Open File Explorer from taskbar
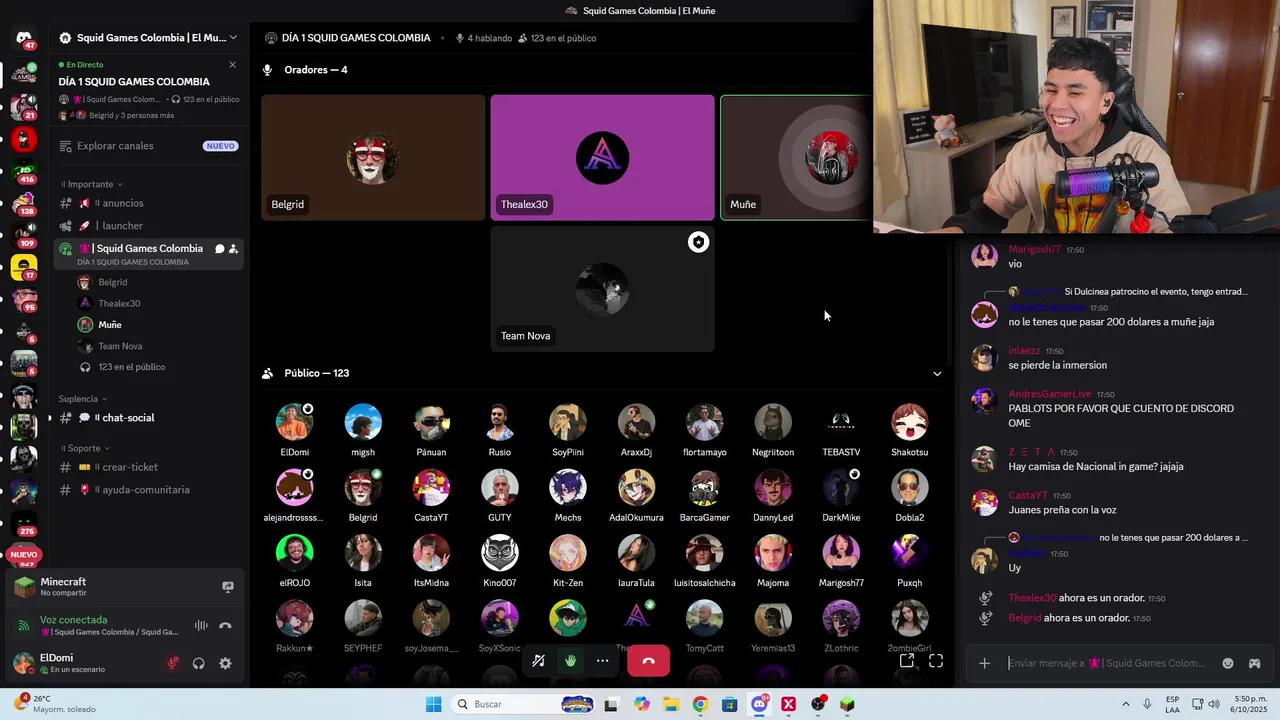Image resolution: width=1280 pixels, height=720 pixels. (x=670, y=704)
